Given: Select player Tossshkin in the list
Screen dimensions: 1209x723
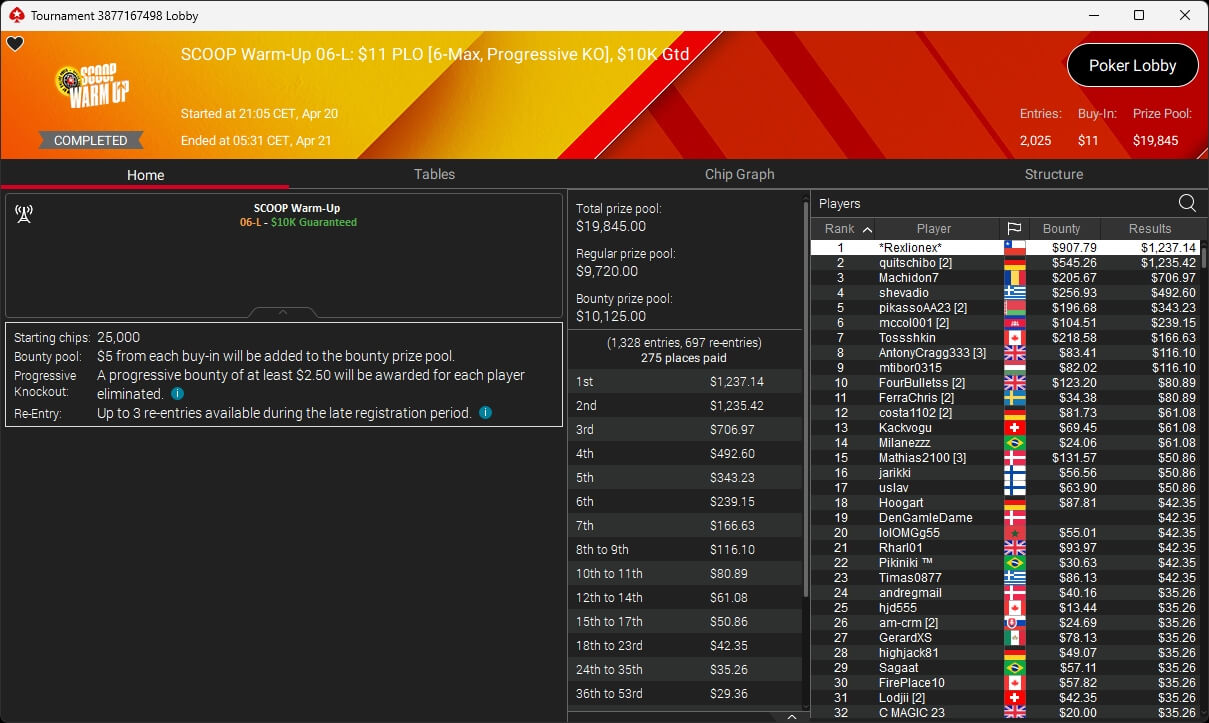Looking at the screenshot, I should point(1005,338).
